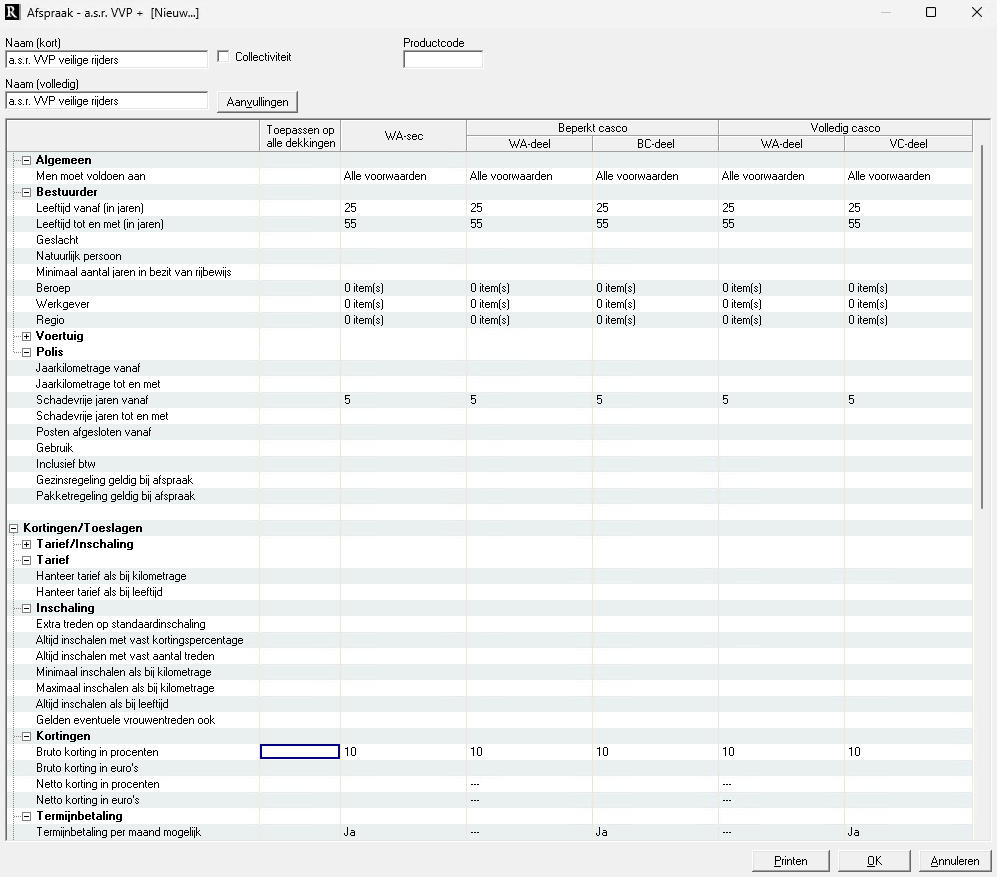Viewport: 997px width, 877px height.
Task: Select the BC-deel column header
Action: pyautogui.click(x=656, y=144)
